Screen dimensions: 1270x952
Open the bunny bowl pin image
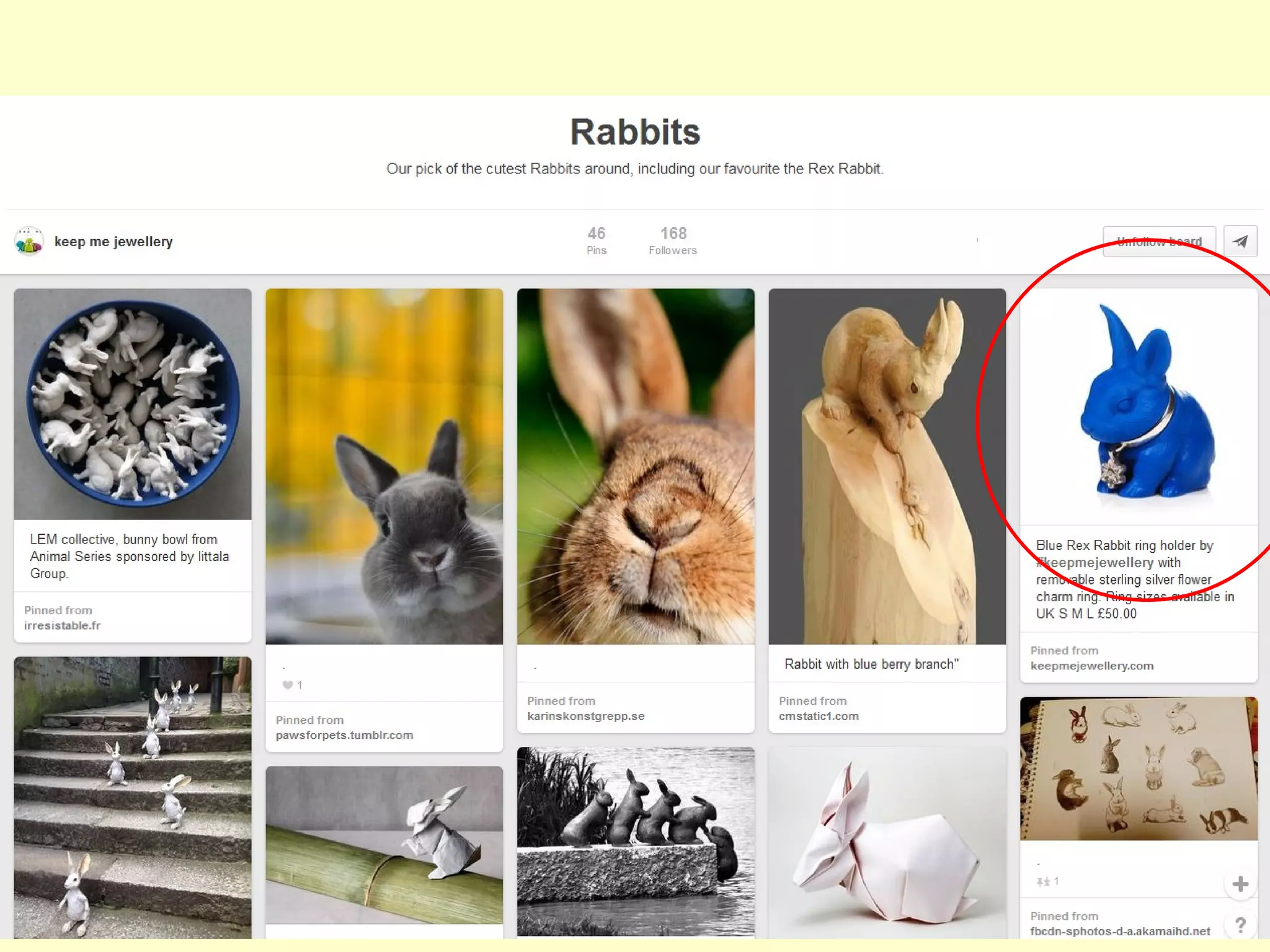pyautogui.click(x=133, y=404)
